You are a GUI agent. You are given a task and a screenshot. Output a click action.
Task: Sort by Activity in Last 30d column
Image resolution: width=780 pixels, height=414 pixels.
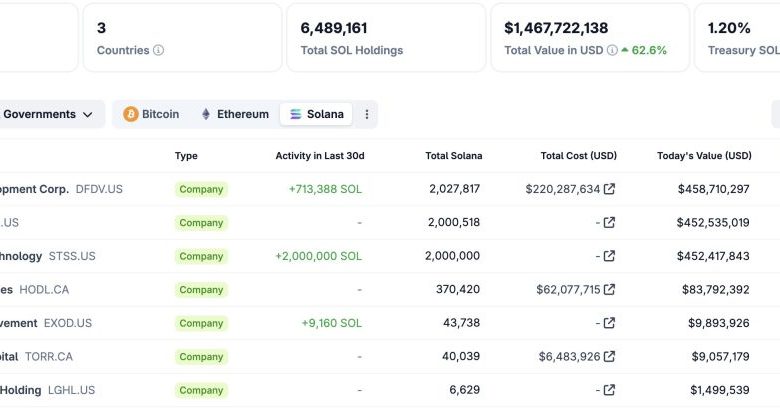tap(320, 156)
